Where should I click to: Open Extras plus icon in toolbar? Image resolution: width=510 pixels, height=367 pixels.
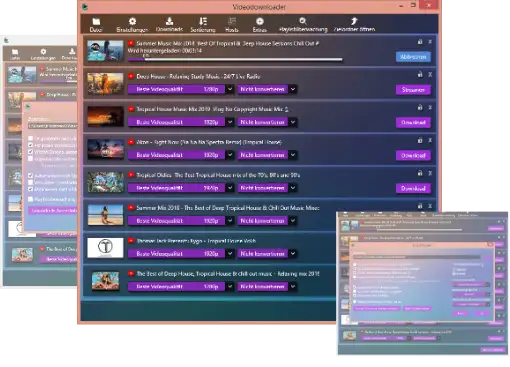(x=260, y=21)
